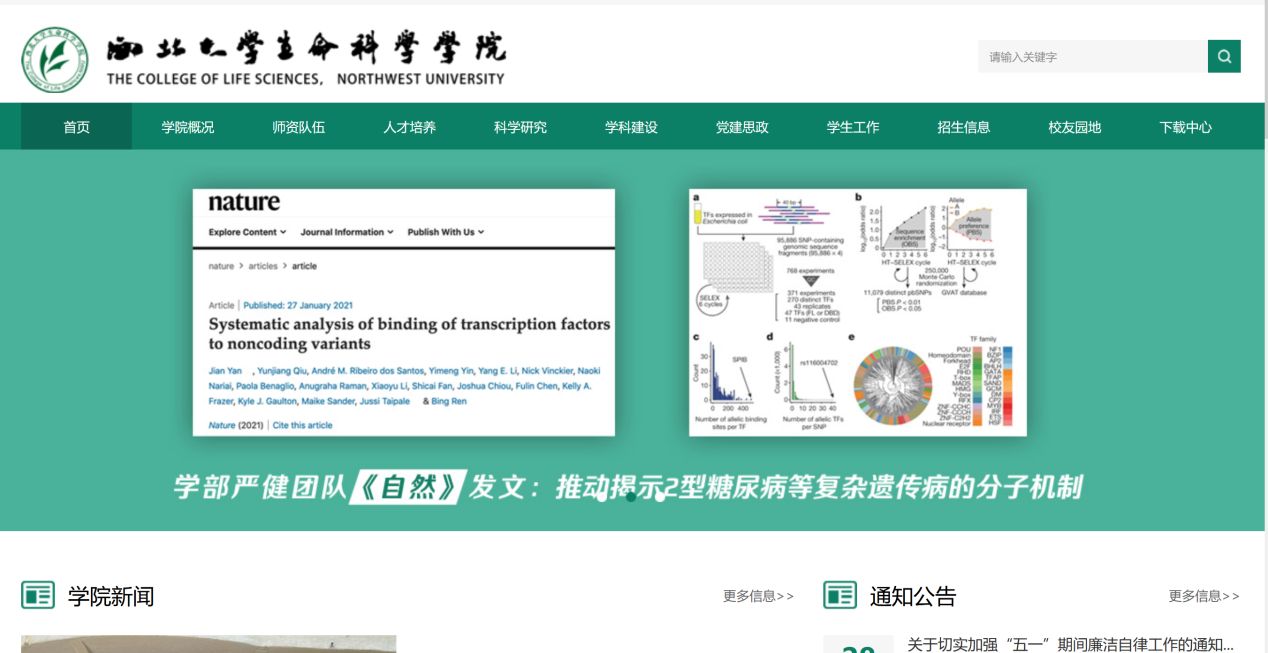Open the 师资队伍 menu
The image size is (1268, 653).
299,127
